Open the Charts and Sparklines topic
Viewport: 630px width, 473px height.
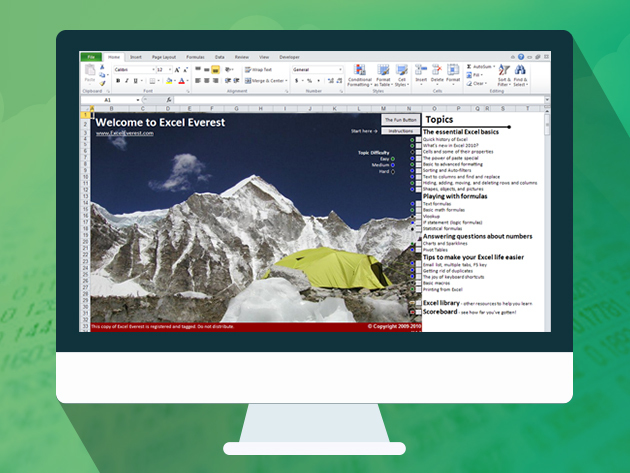tap(445, 244)
